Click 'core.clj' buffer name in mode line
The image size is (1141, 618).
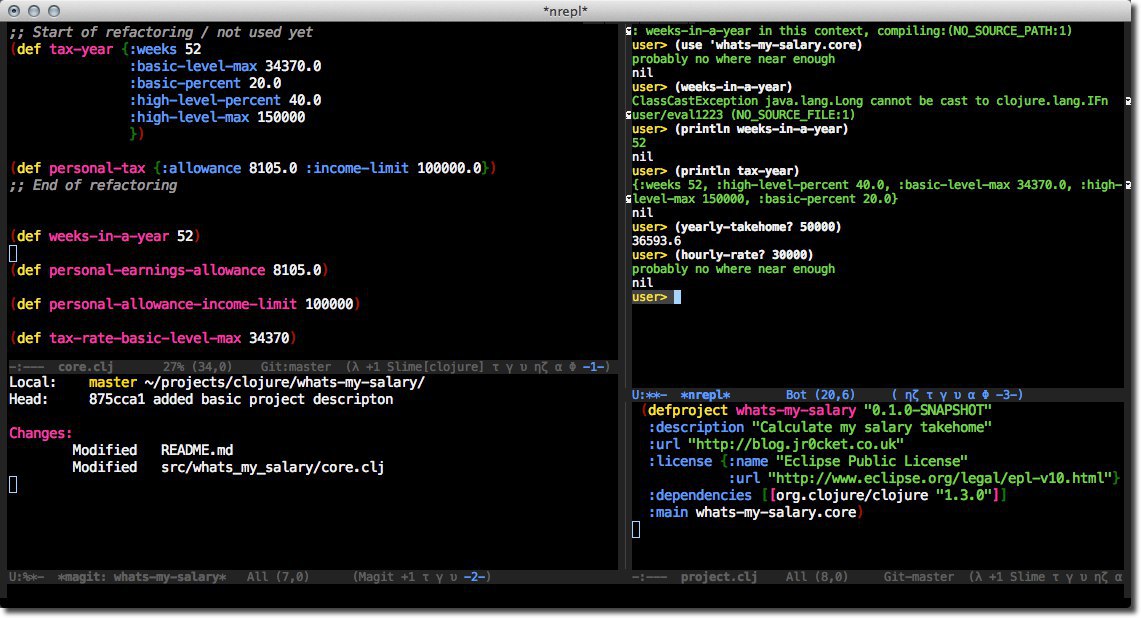coord(85,367)
